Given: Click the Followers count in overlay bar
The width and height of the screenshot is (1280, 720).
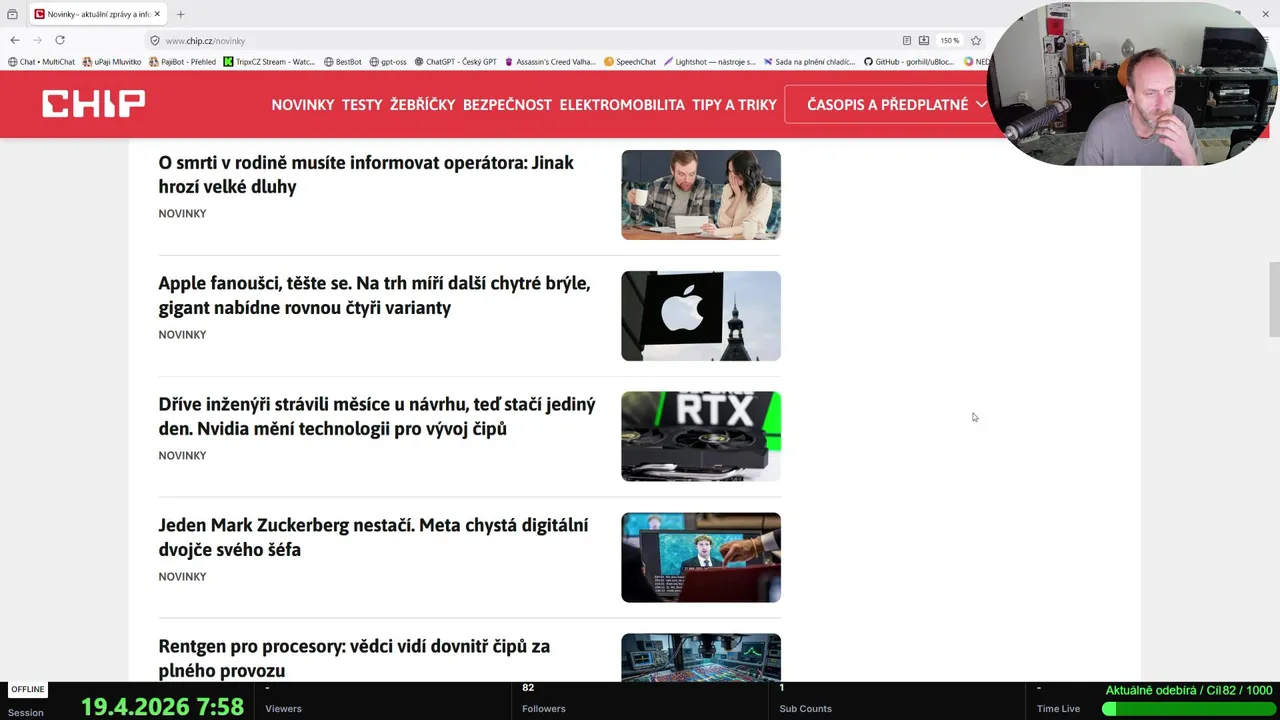Looking at the screenshot, I should tap(528, 688).
